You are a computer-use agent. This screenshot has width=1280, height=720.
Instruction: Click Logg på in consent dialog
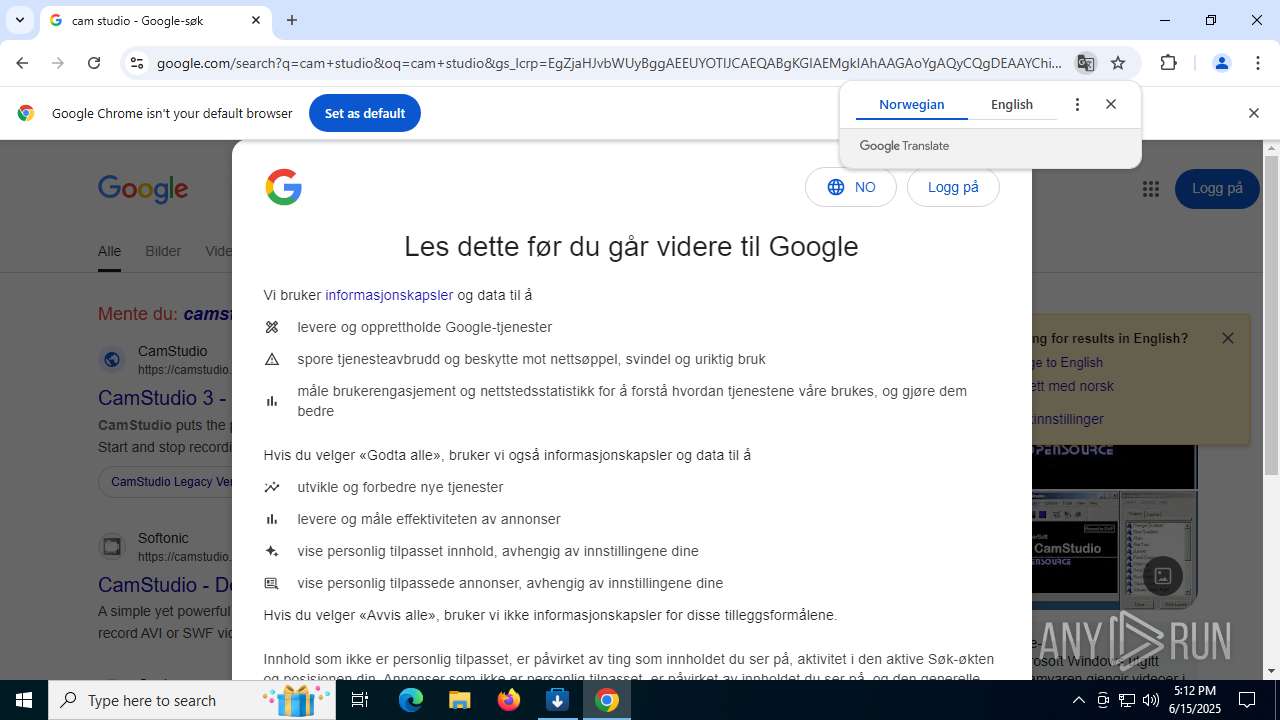click(953, 187)
